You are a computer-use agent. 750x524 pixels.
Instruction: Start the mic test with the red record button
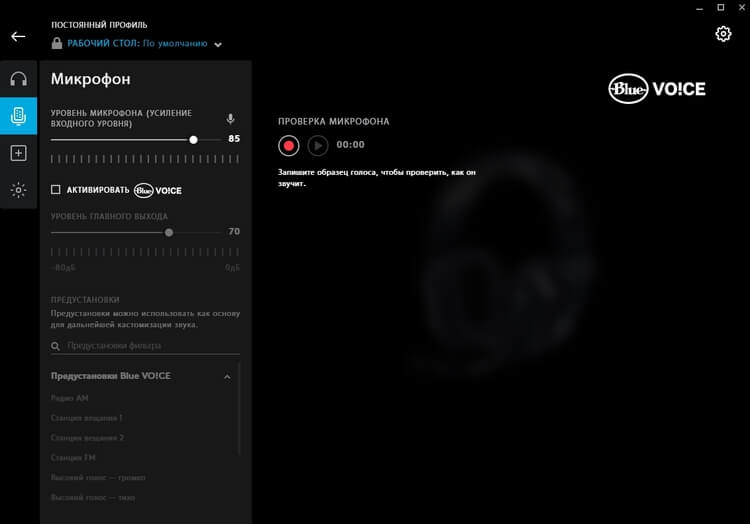tap(288, 145)
